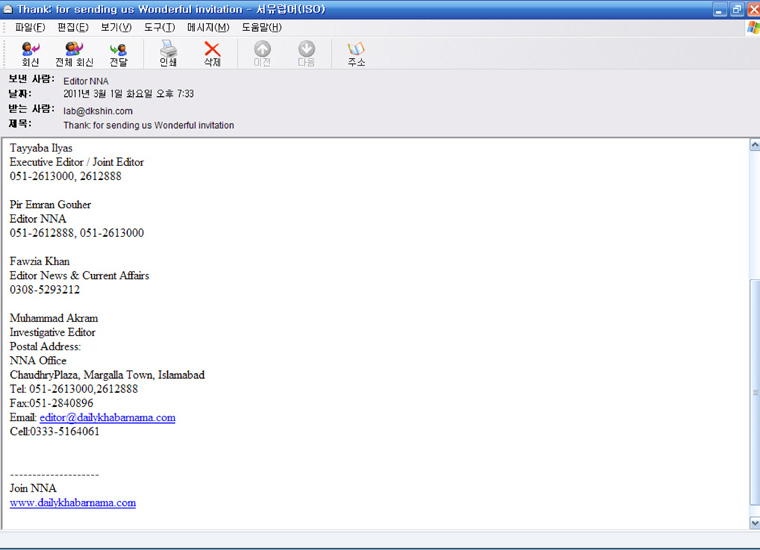Open the 도움말(H) help menu

coord(261,27)
